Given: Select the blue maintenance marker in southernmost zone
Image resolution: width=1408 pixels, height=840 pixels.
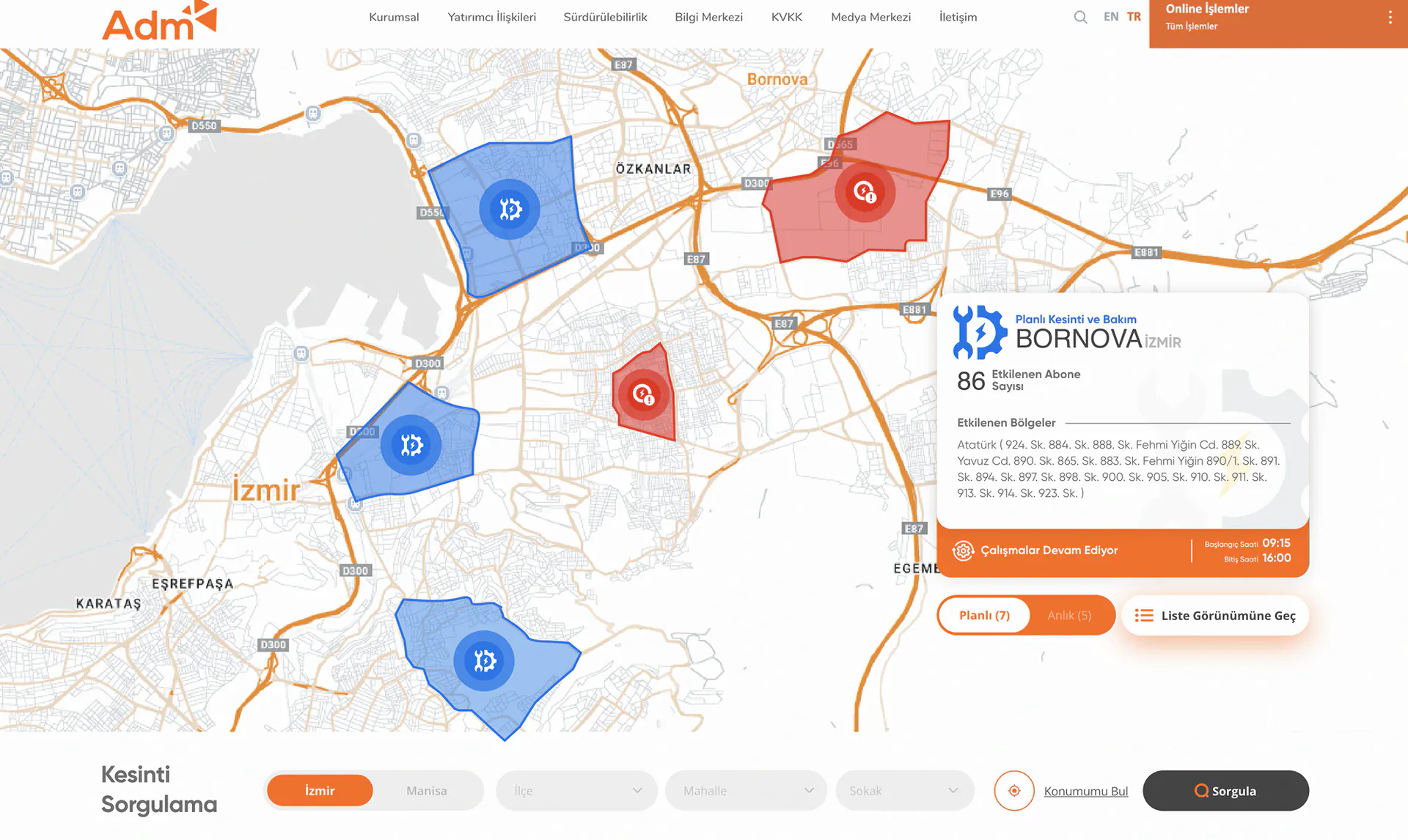Looking at the screenshot, I should 484,660.
